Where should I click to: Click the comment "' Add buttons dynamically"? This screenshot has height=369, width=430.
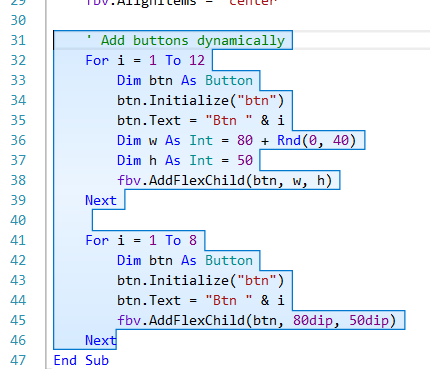tap(185, 41)
